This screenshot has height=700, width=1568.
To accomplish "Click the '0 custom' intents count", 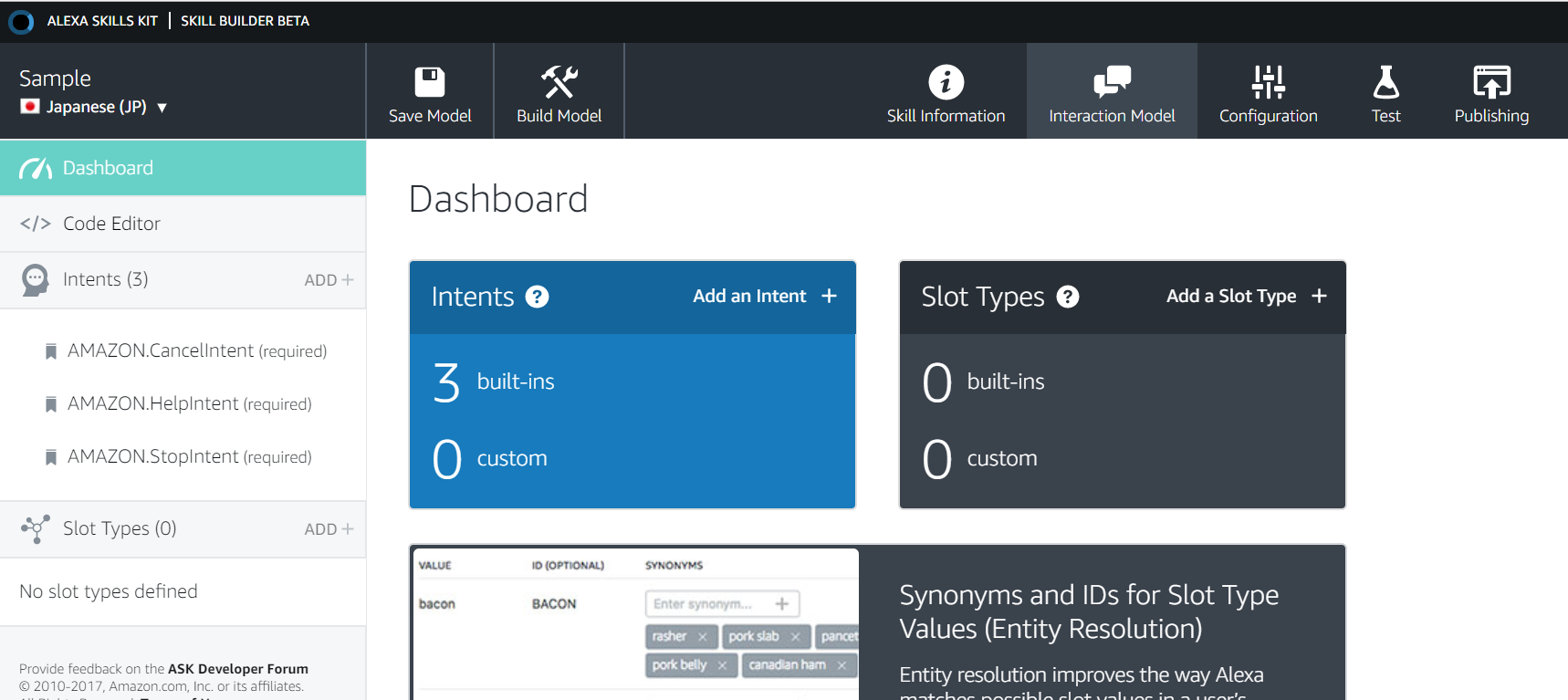I will pyautogui.click(x=490, y=458).
